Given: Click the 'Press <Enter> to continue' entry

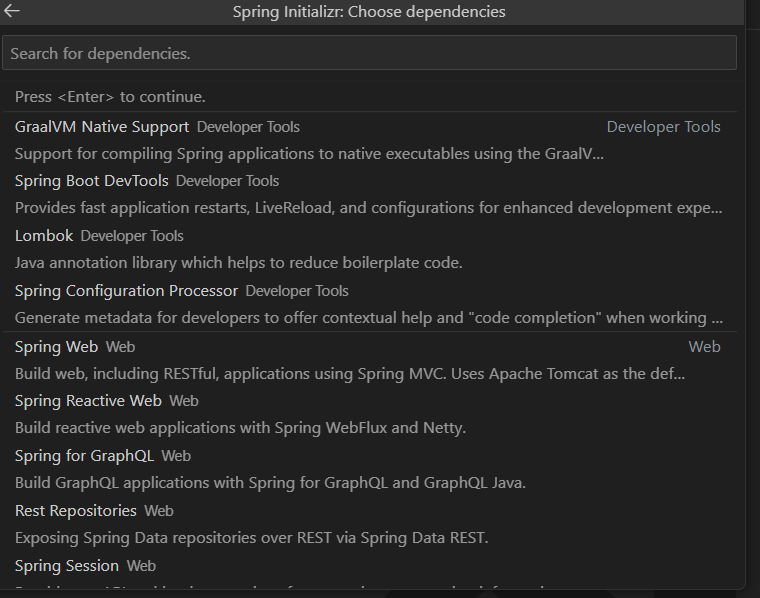Looking at the screenshot, I should click(369, 96).
